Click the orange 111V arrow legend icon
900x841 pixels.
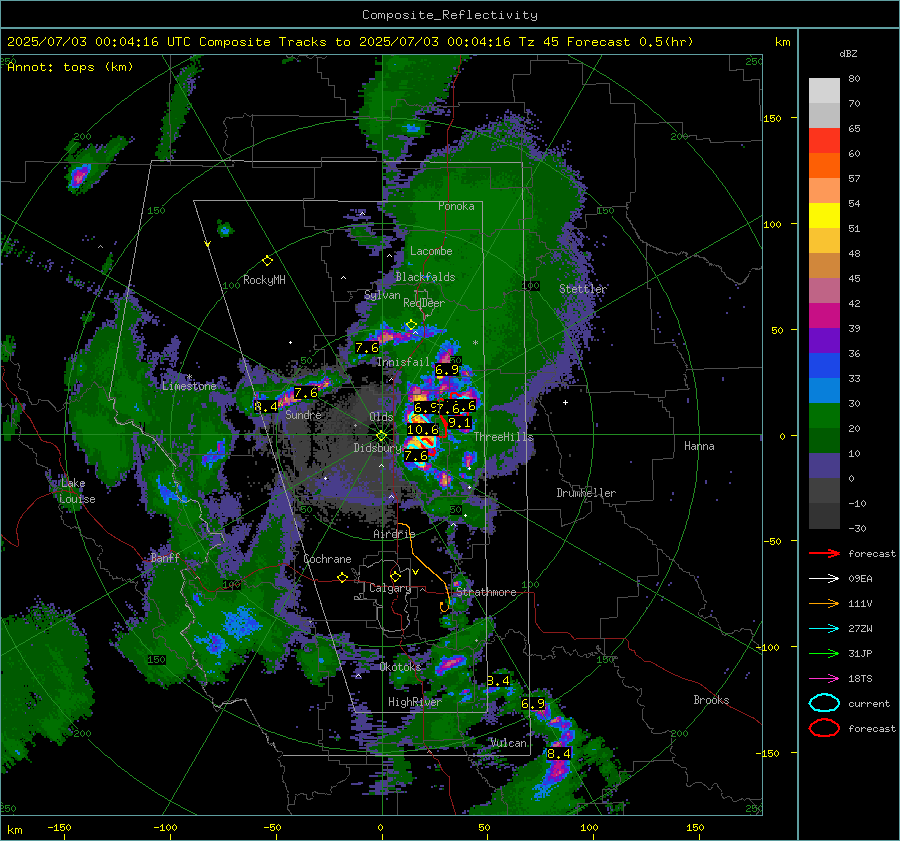point(824,603)
